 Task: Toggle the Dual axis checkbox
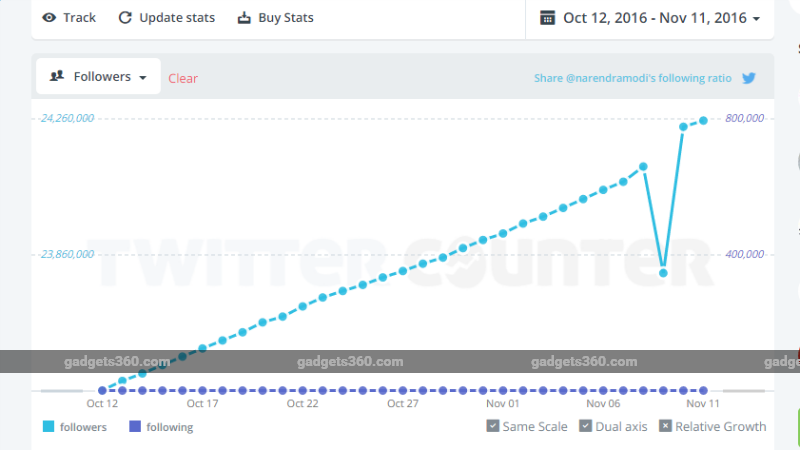click(x=586, y=426)
